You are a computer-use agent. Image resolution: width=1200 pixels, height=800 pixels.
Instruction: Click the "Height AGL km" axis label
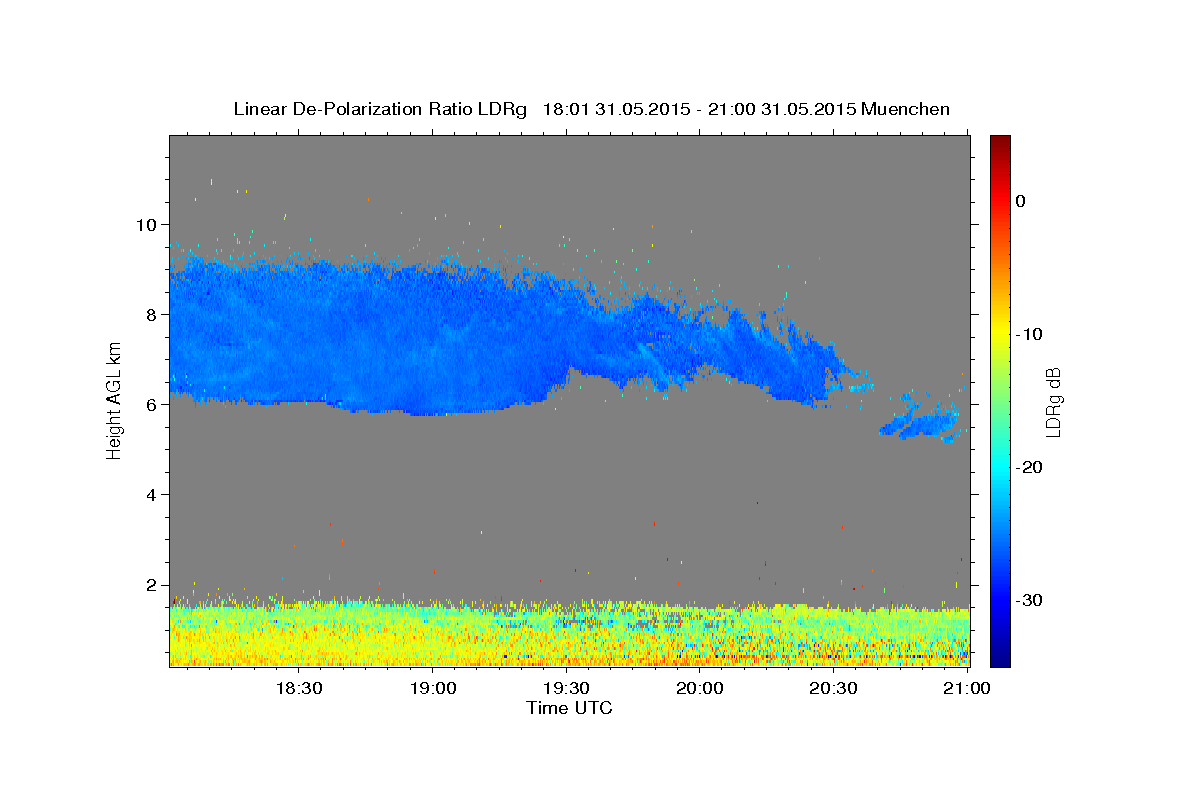click(115, 400)
